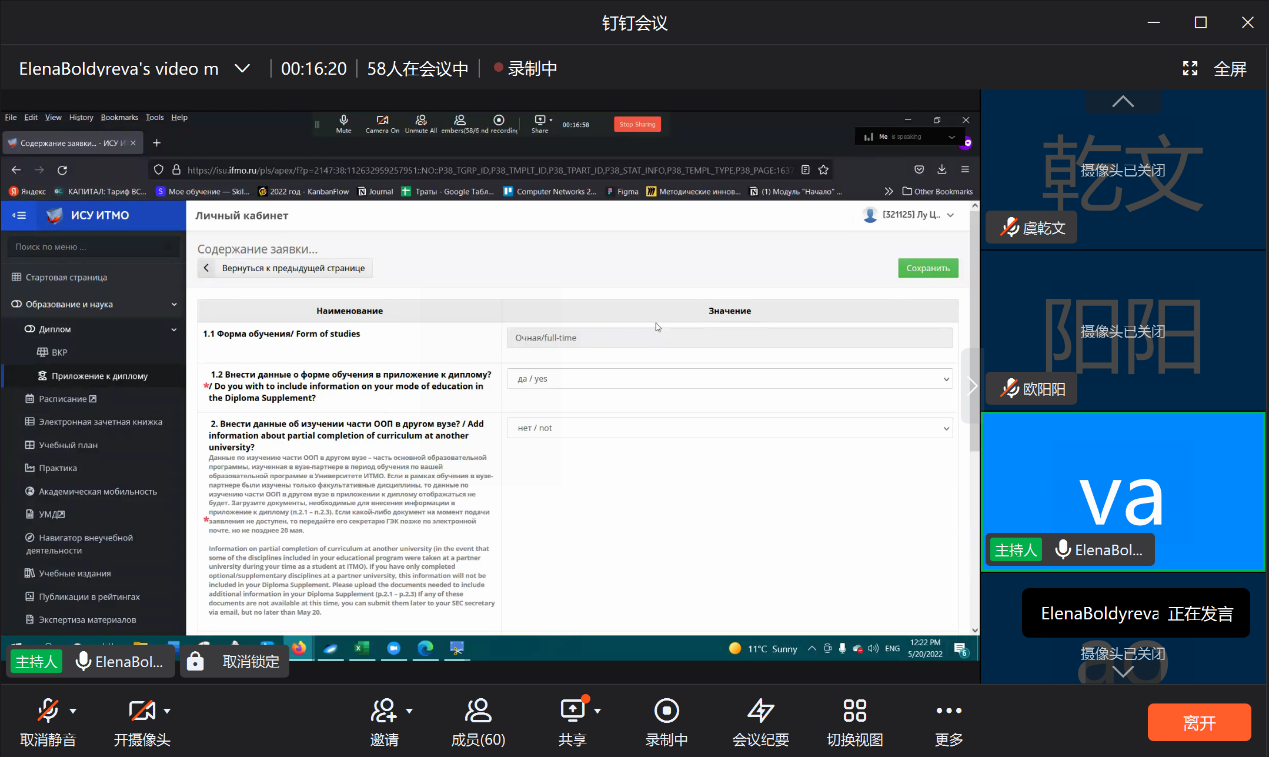This screenshot has height=757, width=1269.
Task: Click Unmute All icon in shared toolbar
Action: coord(421,124)
